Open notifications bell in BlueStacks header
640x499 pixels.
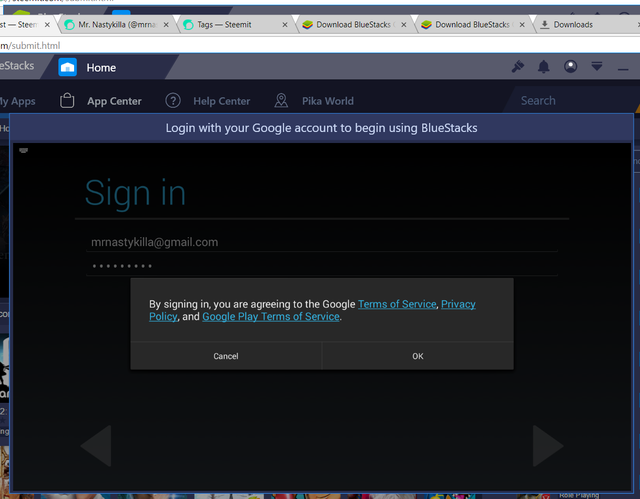tap(544, 66)
